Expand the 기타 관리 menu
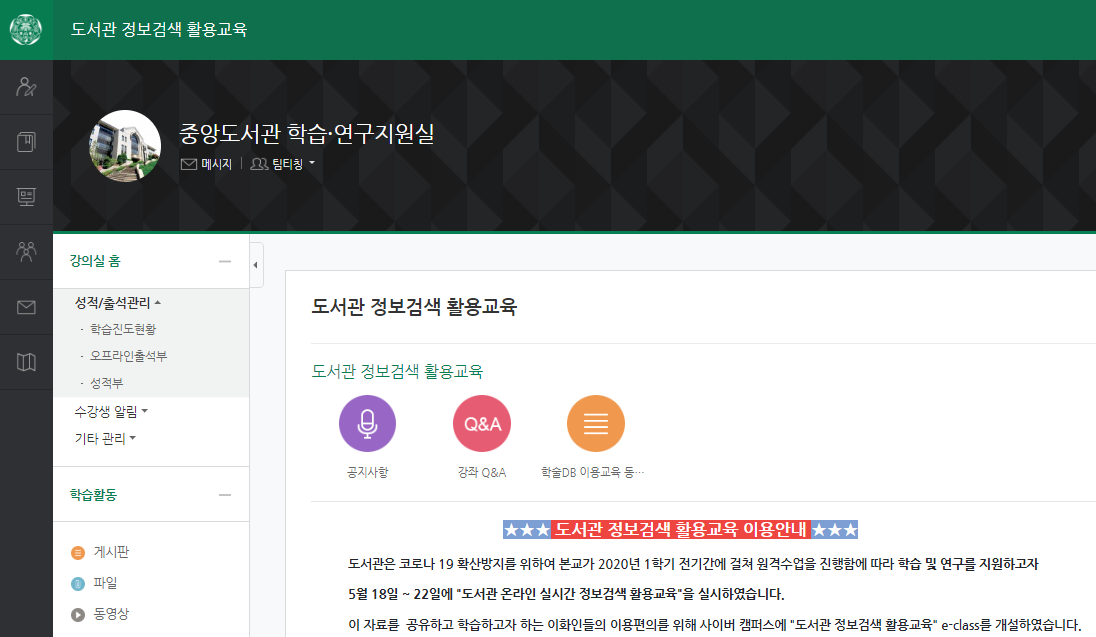 (105, 438)
